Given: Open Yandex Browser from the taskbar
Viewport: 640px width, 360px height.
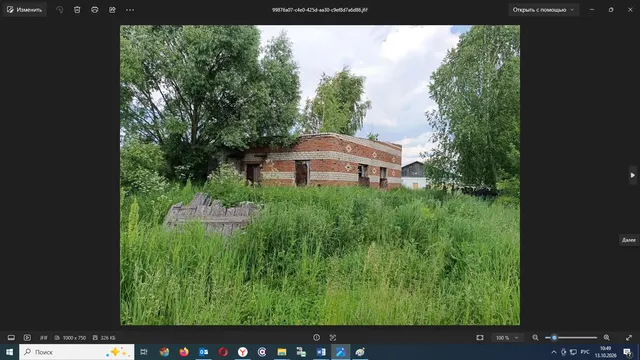Looking at the screenshot, I should coord(242,352).
